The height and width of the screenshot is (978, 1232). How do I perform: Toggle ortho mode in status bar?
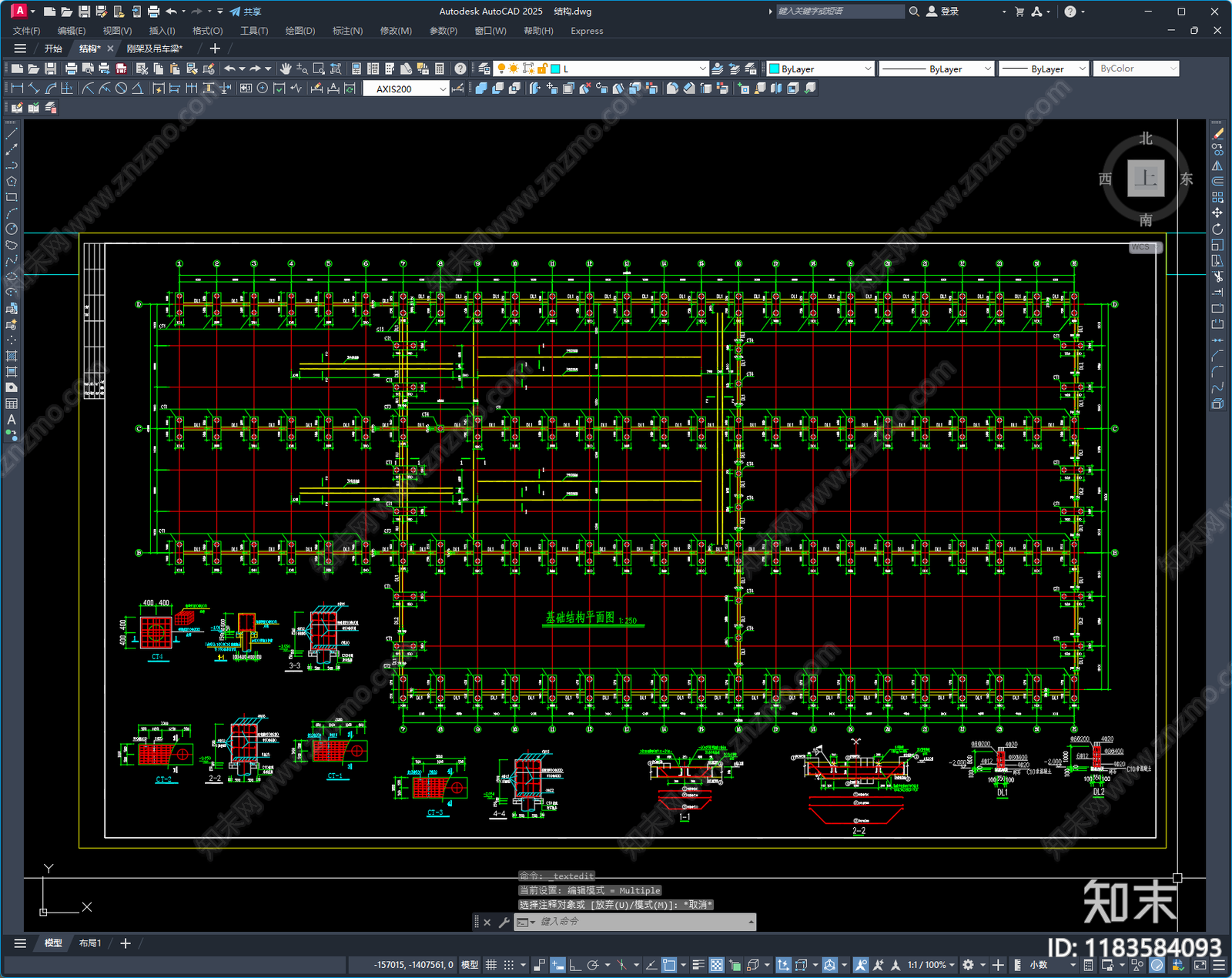point(574,965)
